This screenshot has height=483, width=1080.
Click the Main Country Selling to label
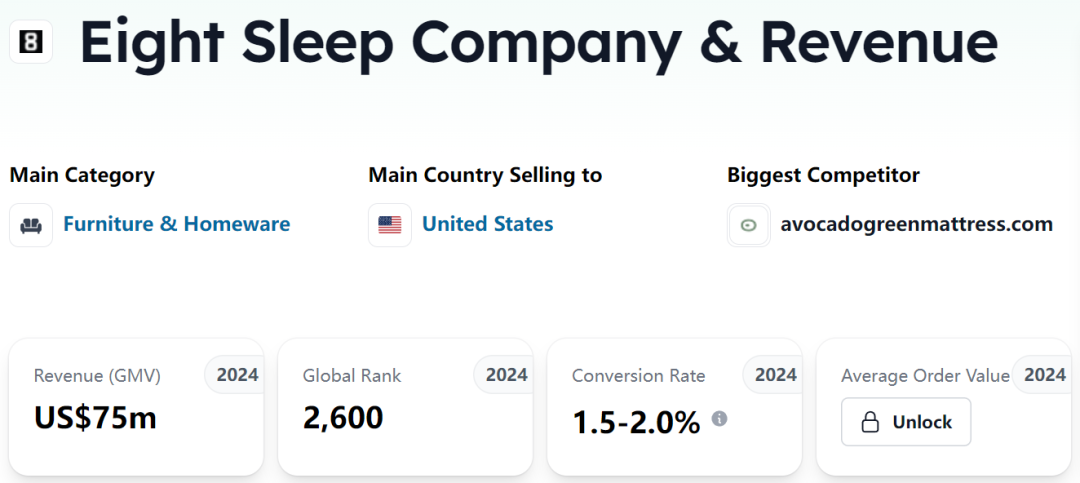(485, 175)
